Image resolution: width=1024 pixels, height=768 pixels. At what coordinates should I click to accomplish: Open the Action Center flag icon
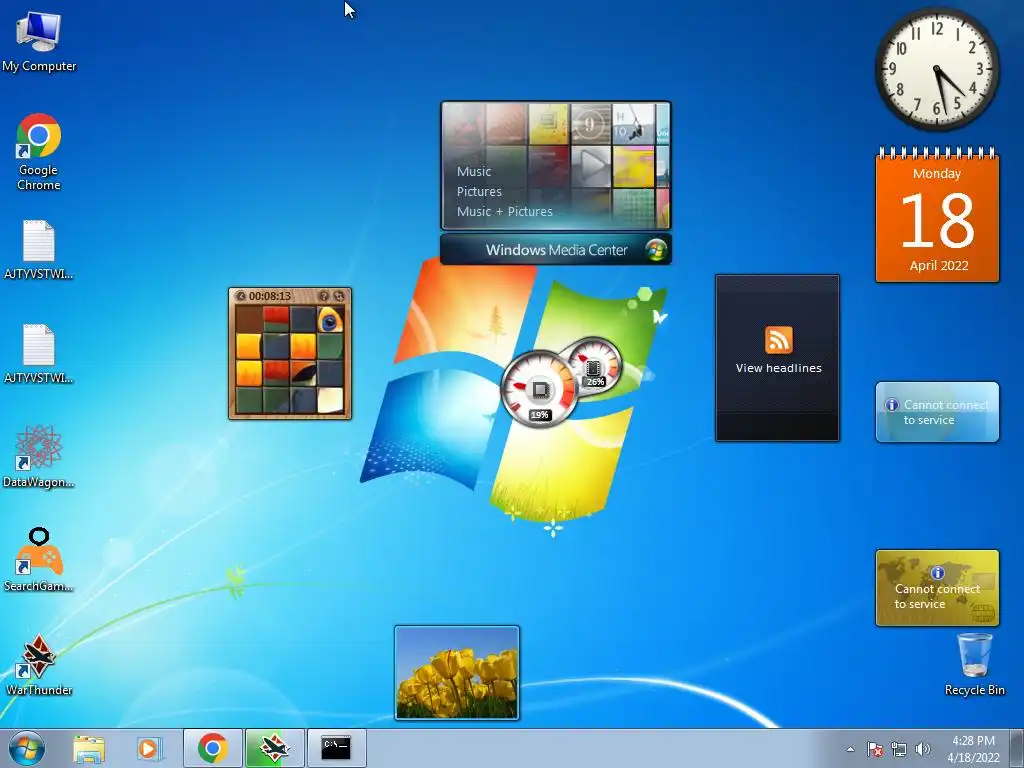point(875,749)
